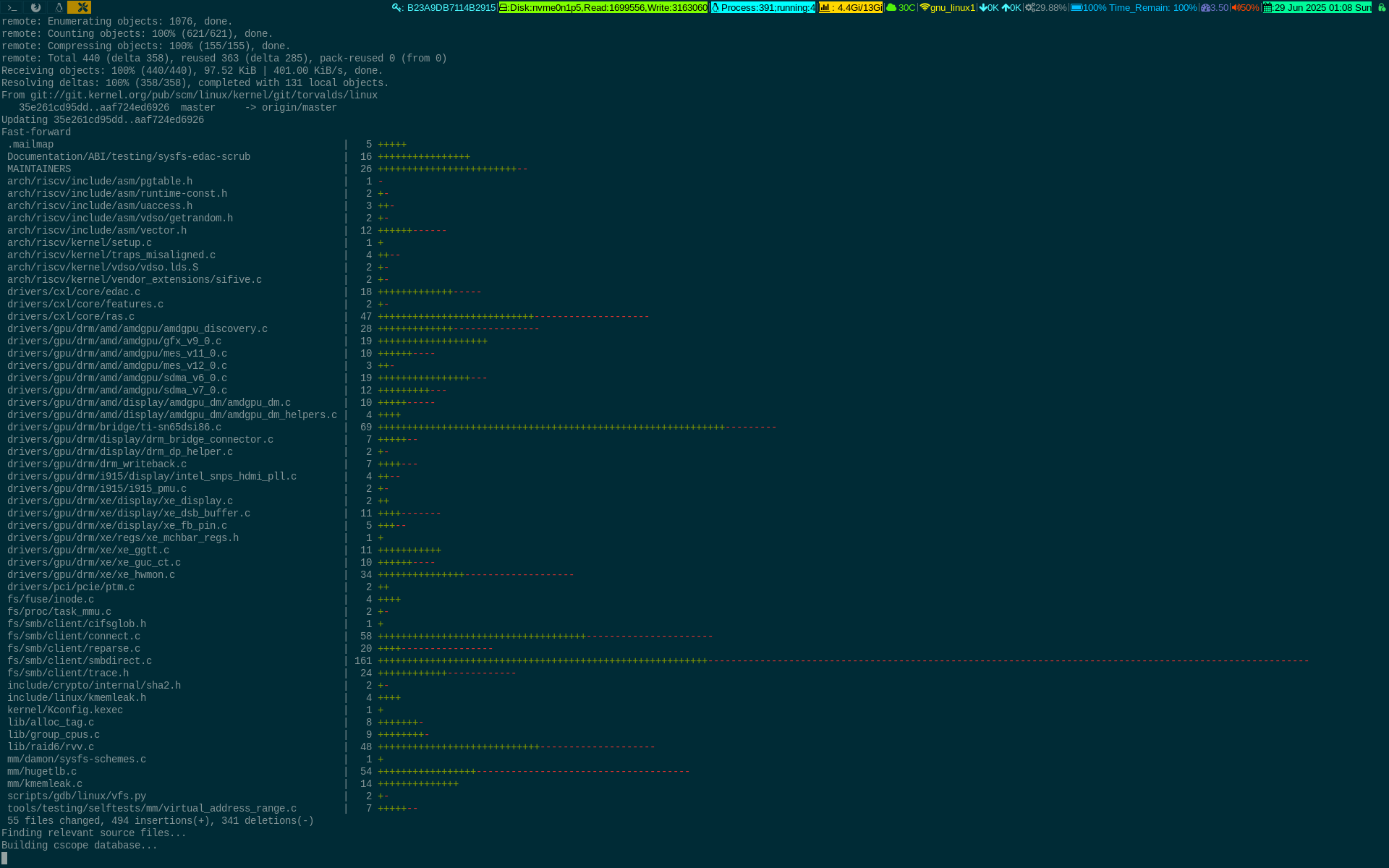
Task: Click fs/smb/client/smbdirect.c path
Action: (80, 661)
